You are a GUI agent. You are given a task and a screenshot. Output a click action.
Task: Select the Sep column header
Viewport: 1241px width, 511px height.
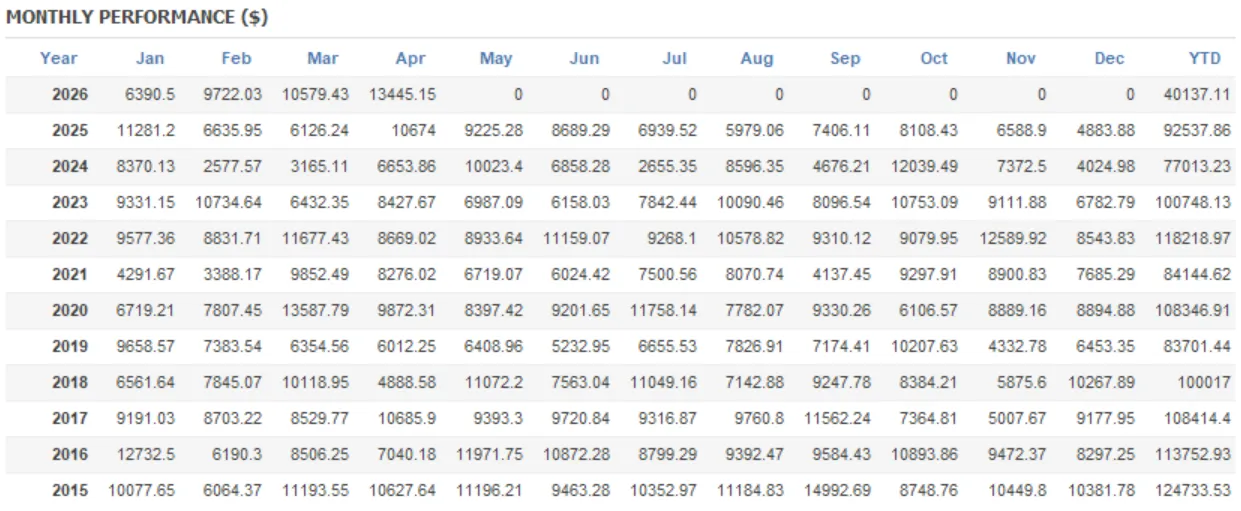pos(845,58)
